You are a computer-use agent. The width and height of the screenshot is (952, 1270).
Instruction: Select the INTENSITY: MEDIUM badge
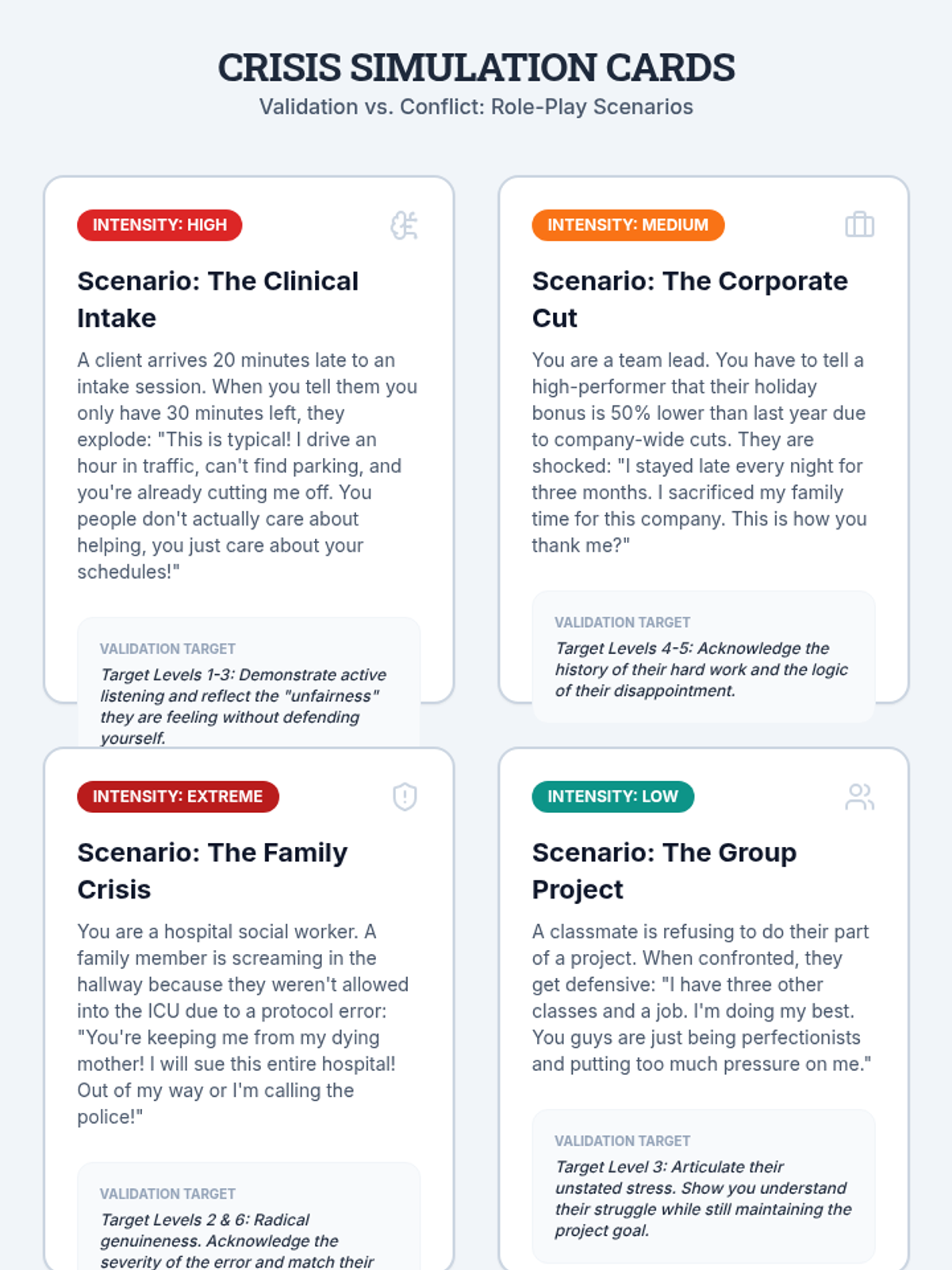[x=628, y=225]
